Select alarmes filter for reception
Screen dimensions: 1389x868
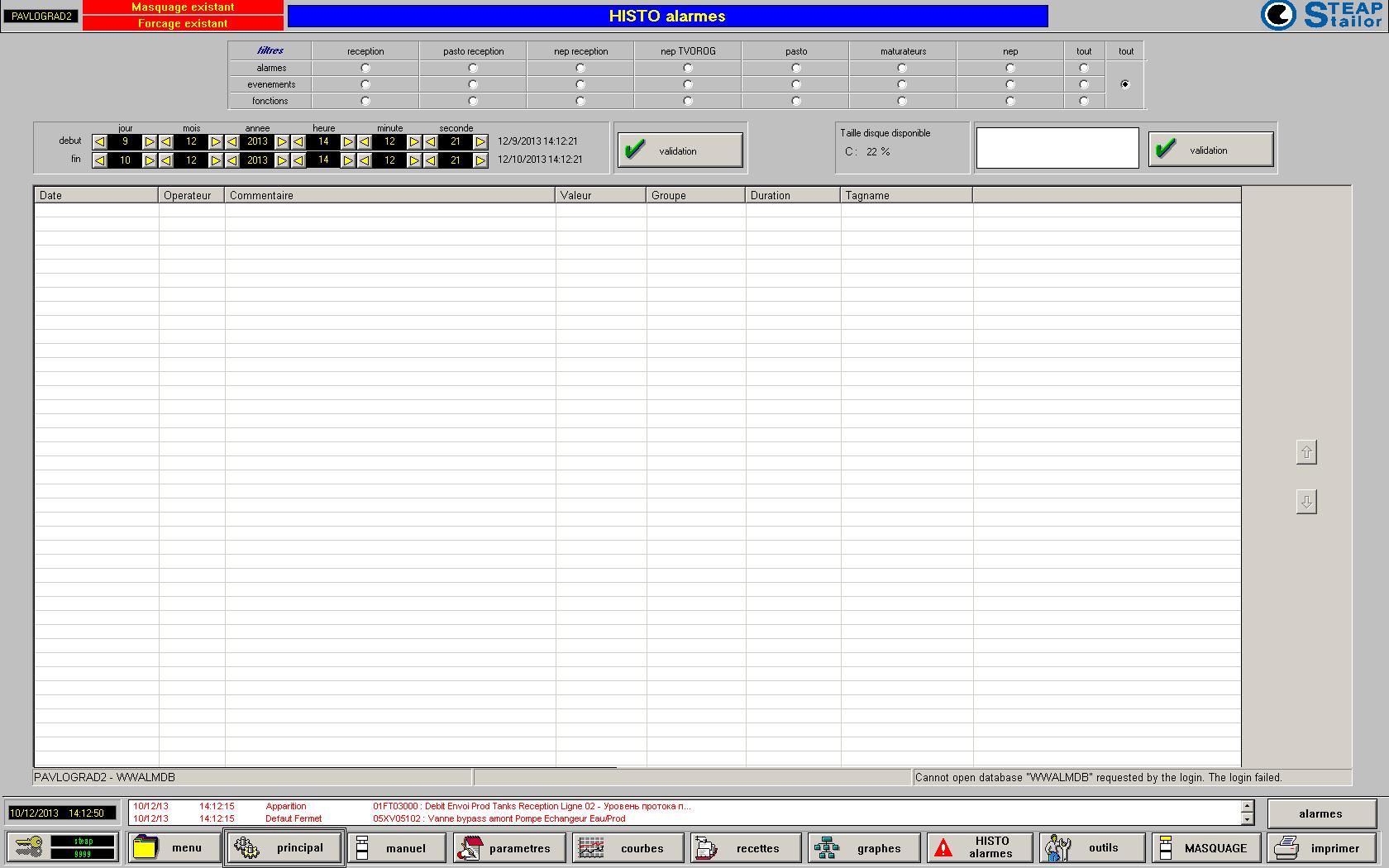click(365, 68)
